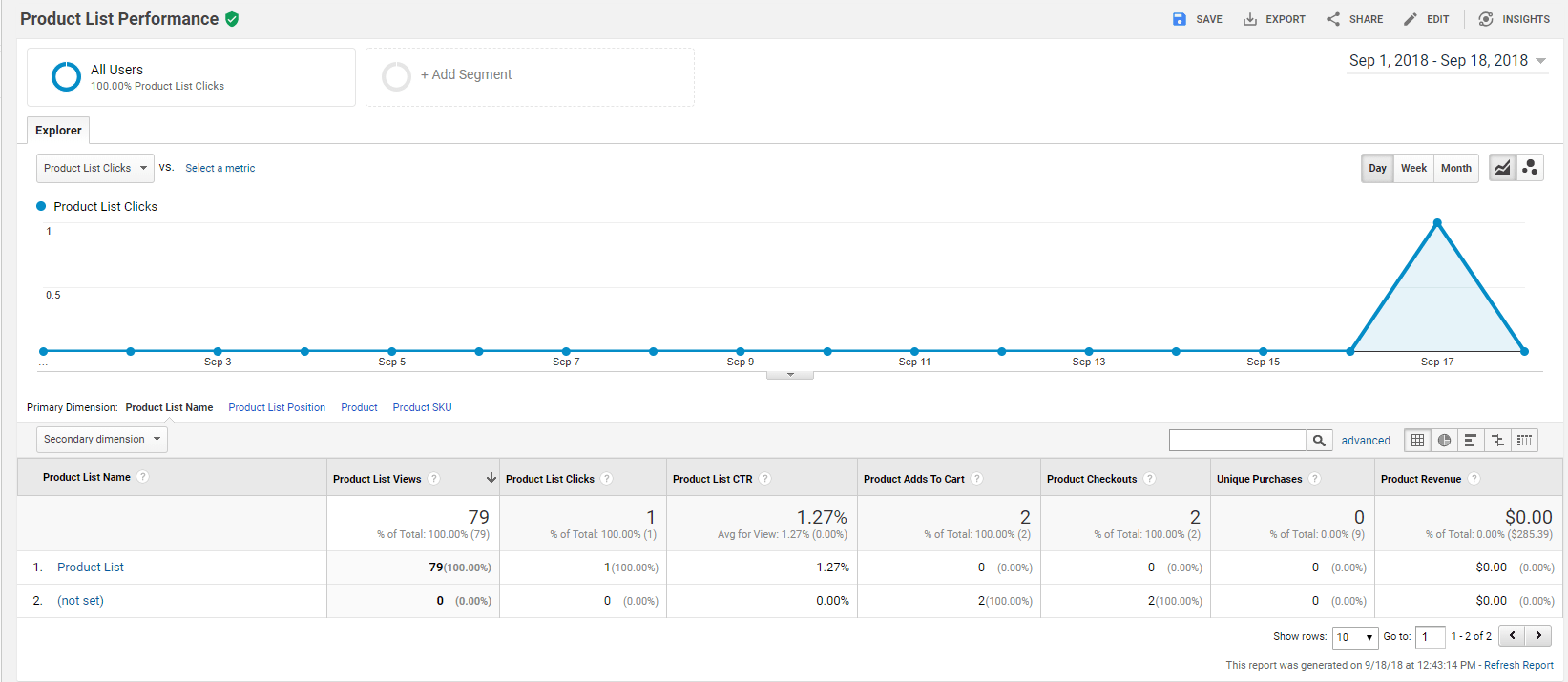Open the Insights icon
The width and height of the screenshot is (1568, 682).
(x=1486, y=19)
